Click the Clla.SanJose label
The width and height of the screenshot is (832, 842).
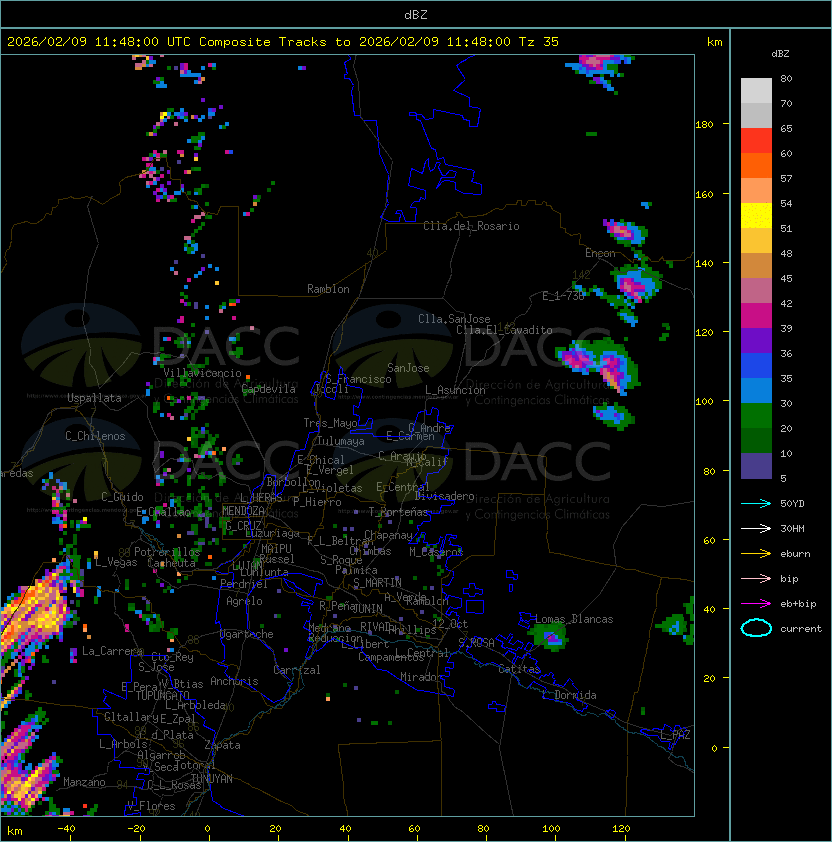[x=454, y=318]
